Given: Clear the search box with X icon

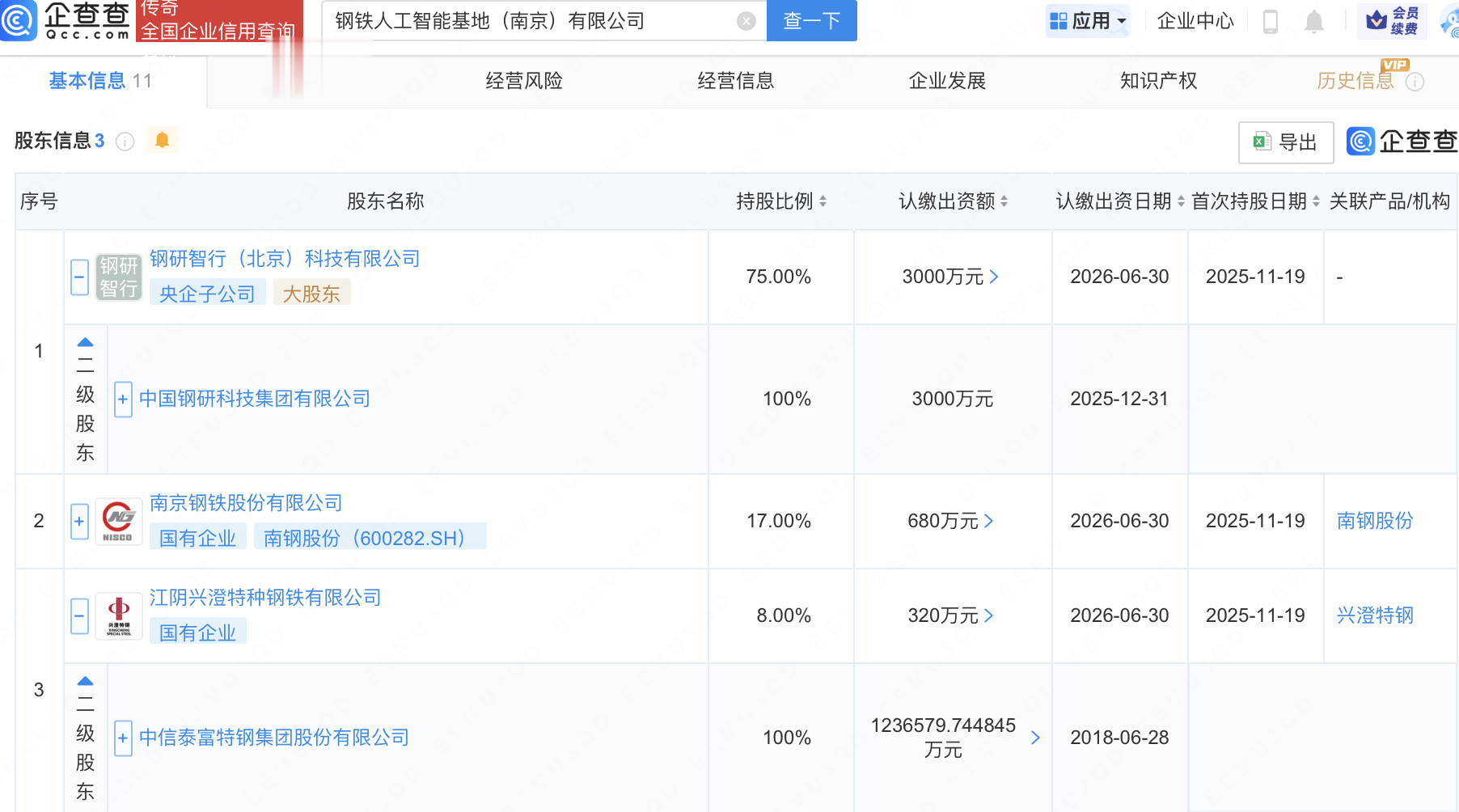Looking at the screenshot, I should click(746, 21).
